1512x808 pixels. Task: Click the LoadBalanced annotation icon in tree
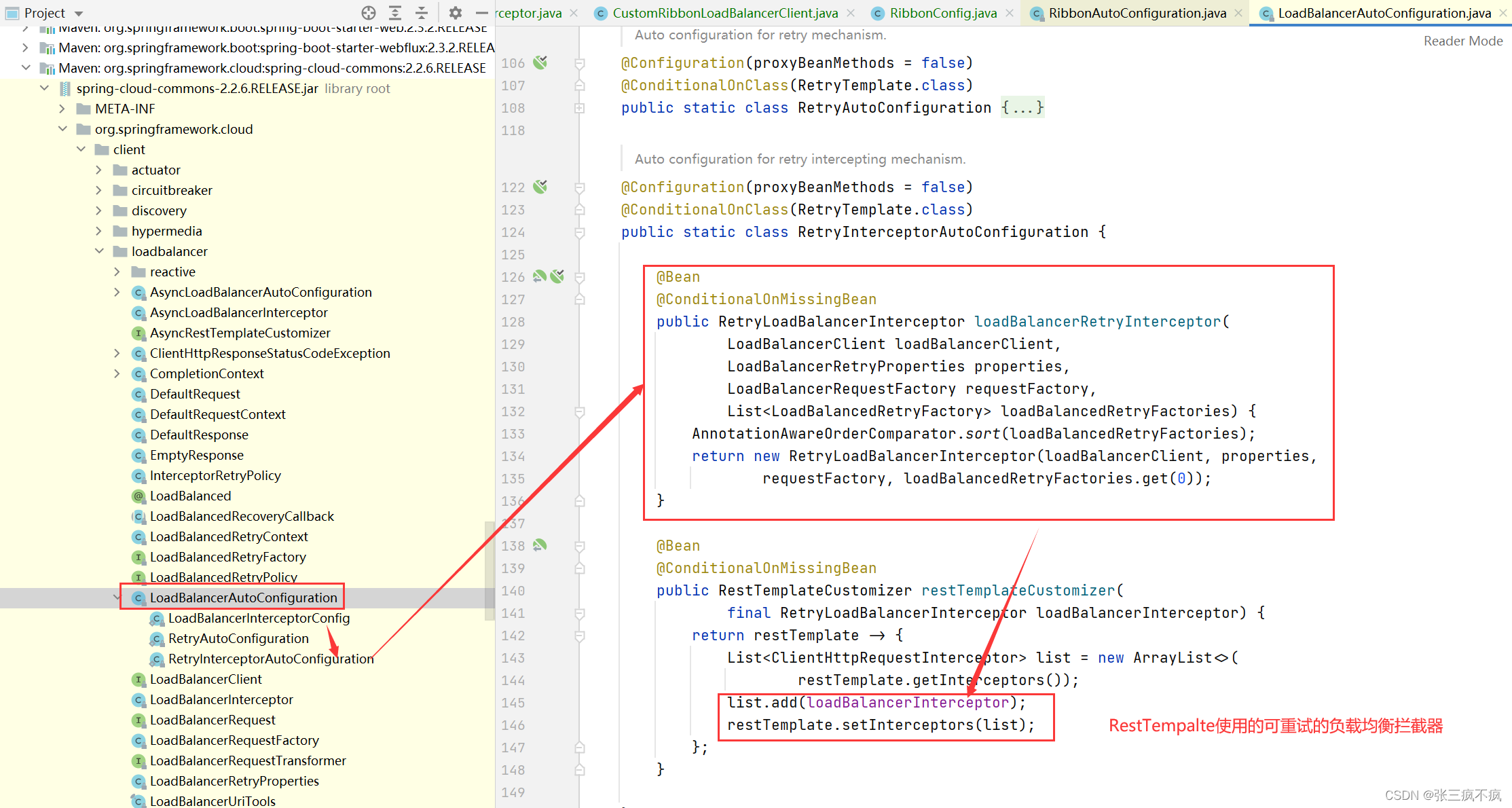pyautogui.click(x=139, y=496)
